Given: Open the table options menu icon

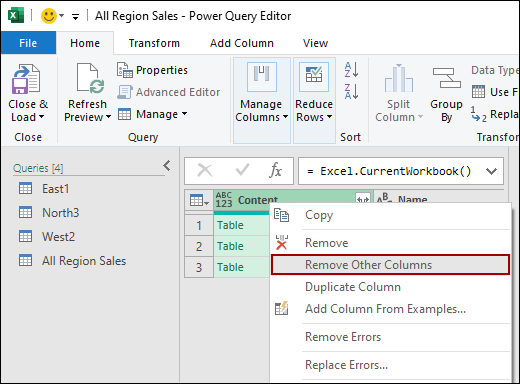Looking at the screenshot, I should (199, 200).
